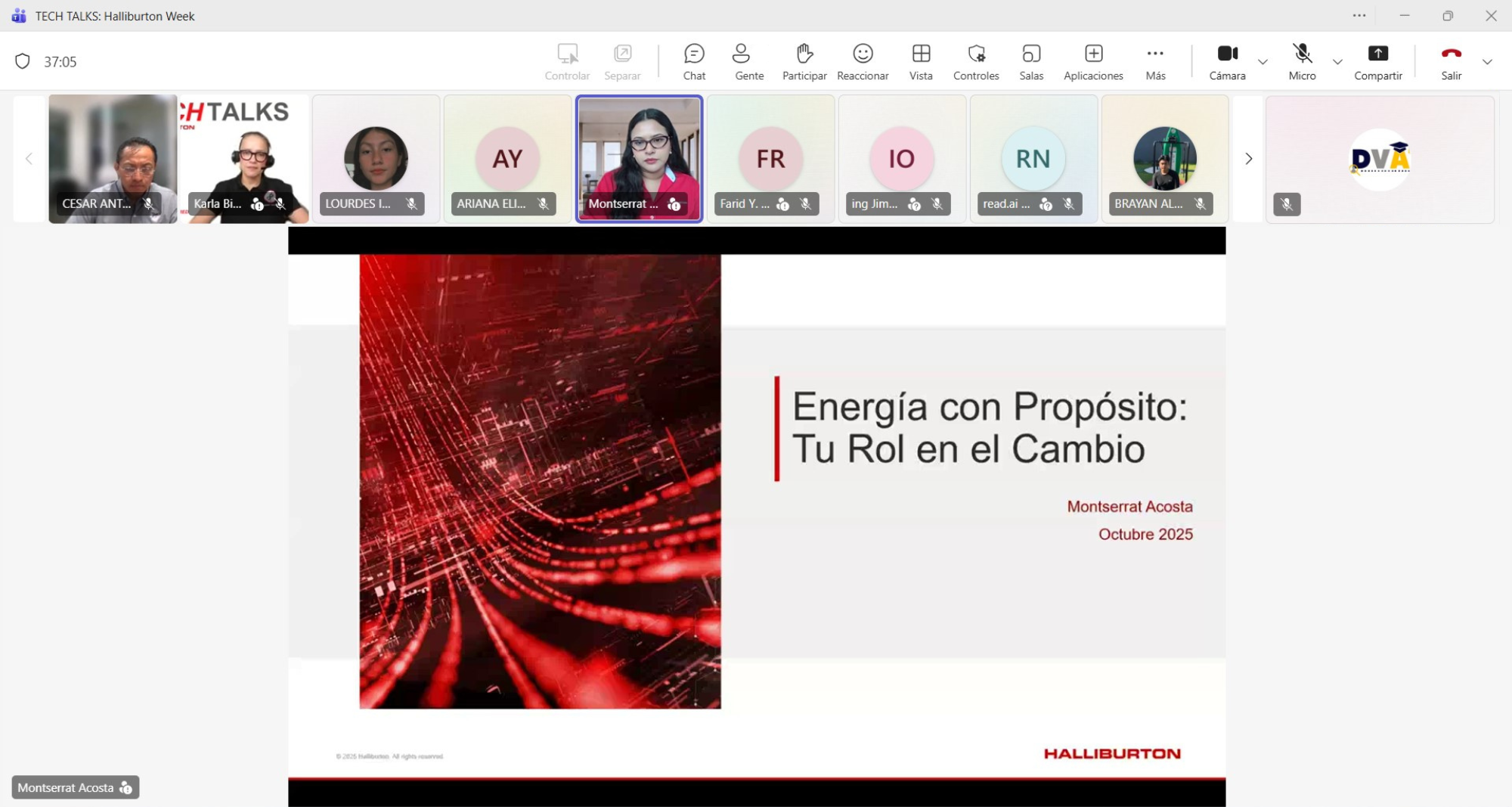
Task: Open the Controles panel
Action: point(975,61)
